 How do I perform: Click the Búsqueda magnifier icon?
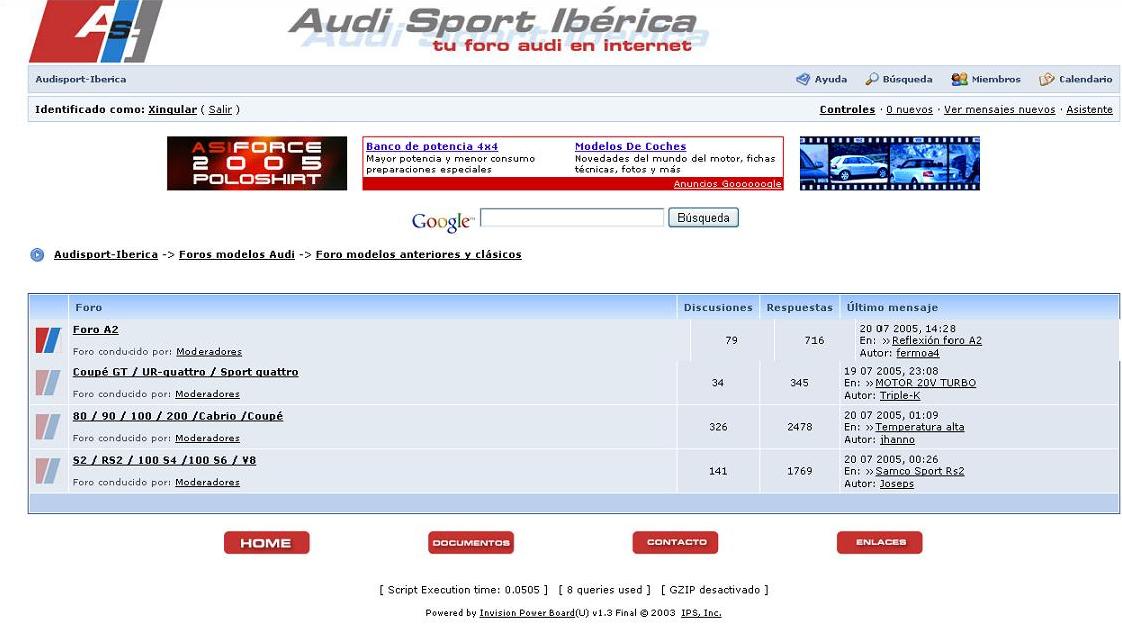pyautogui.click(x=872, y=79)
